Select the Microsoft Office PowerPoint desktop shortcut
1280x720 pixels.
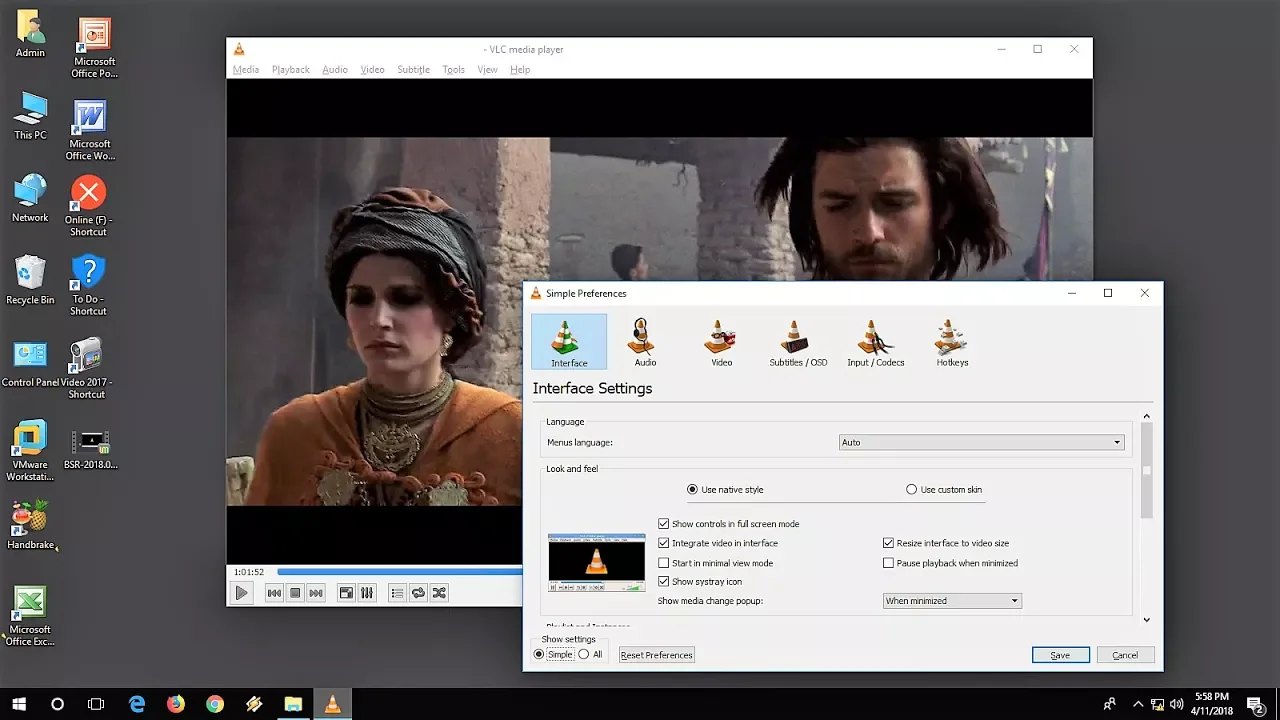(94, 48)
